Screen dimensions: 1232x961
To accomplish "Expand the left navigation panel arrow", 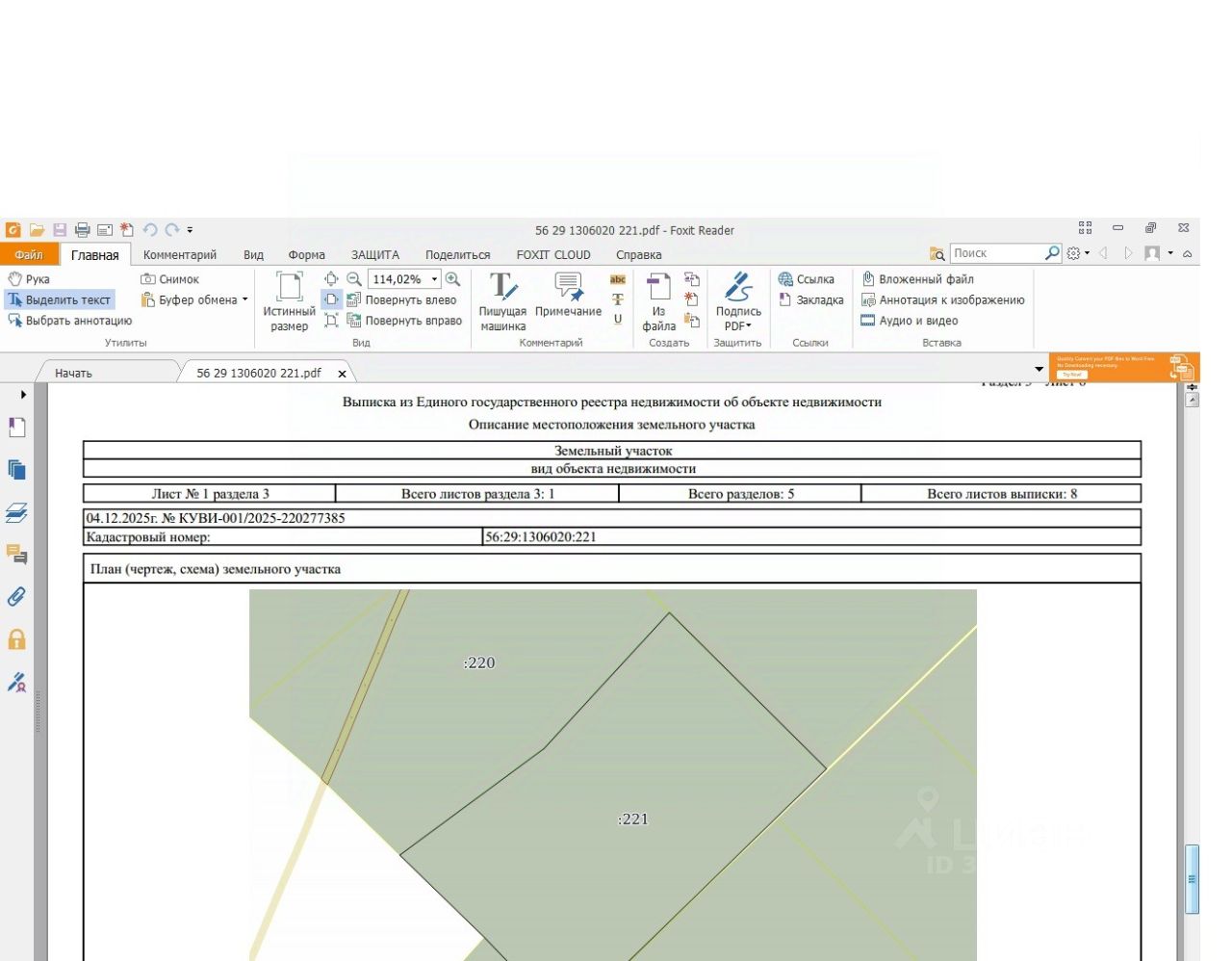I will click(23, 394).
